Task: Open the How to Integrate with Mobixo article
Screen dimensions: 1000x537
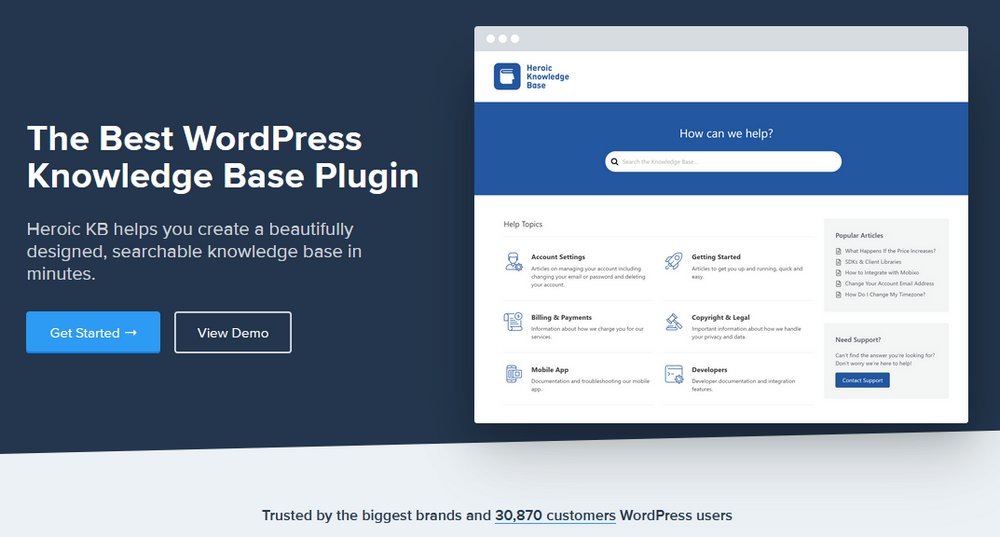Action: [x=882, y=273]
